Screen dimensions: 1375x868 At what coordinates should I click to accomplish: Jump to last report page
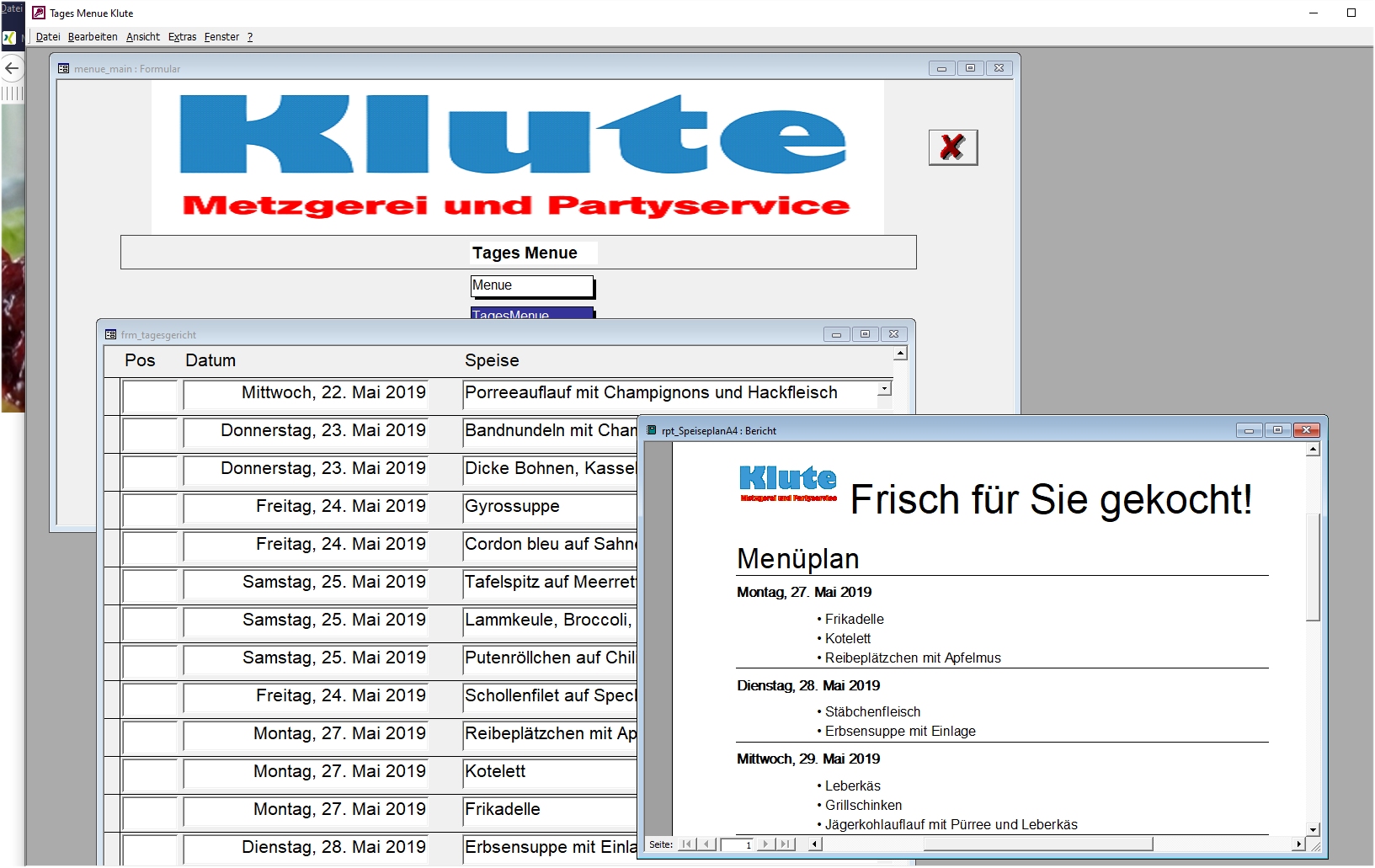[x=785, y=844]
